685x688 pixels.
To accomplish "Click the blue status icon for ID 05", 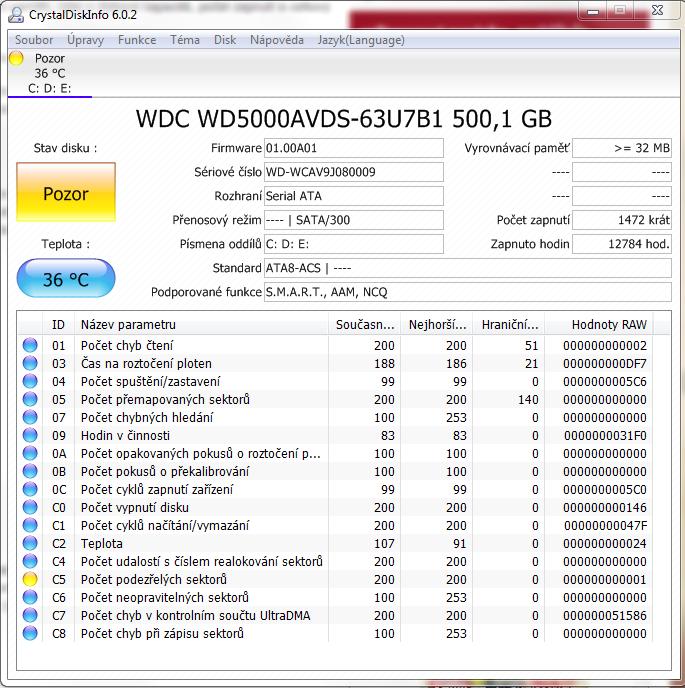I will (x=30, y=399).
